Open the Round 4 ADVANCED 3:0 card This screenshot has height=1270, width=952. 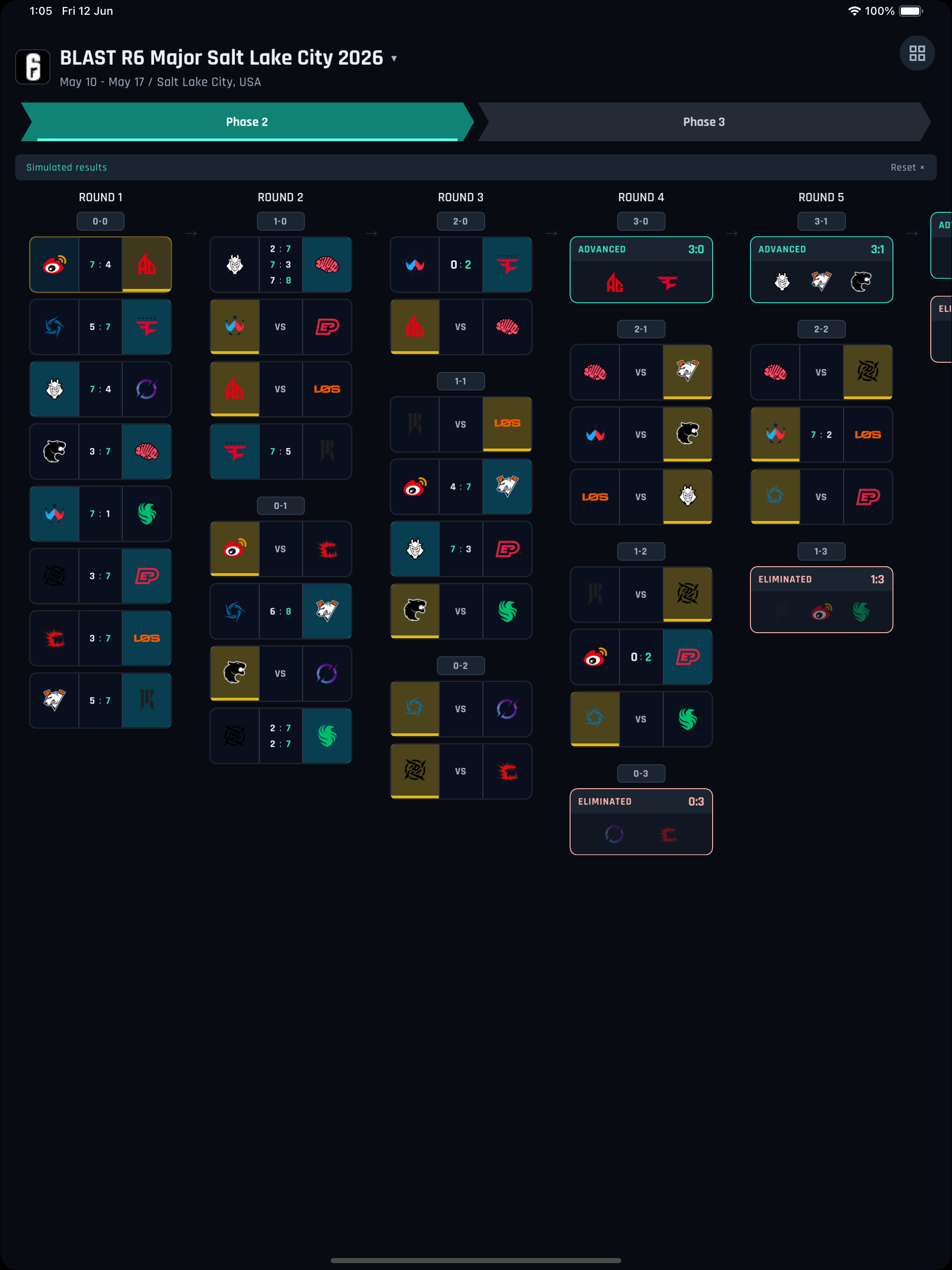641,270
